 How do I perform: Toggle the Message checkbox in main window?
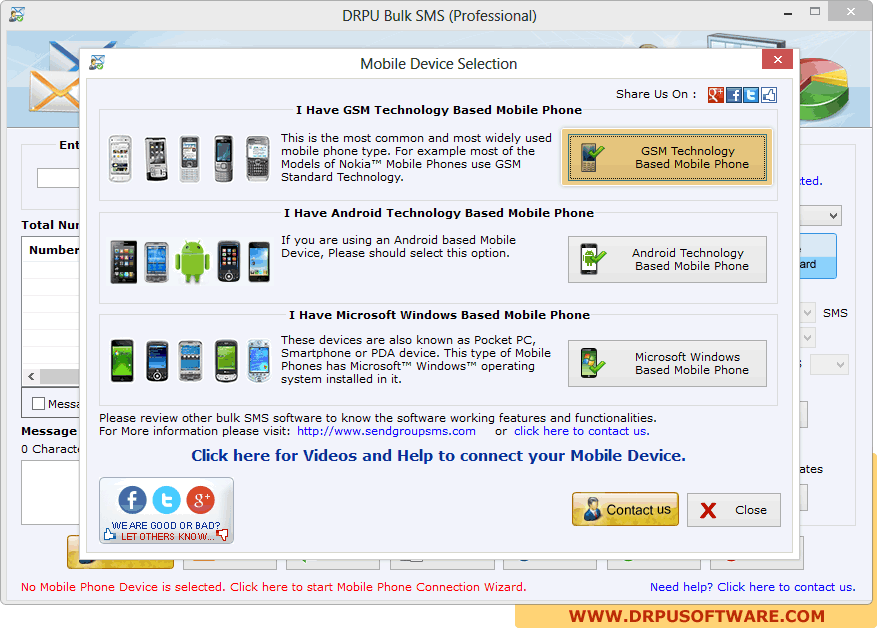tap(39, 404)
